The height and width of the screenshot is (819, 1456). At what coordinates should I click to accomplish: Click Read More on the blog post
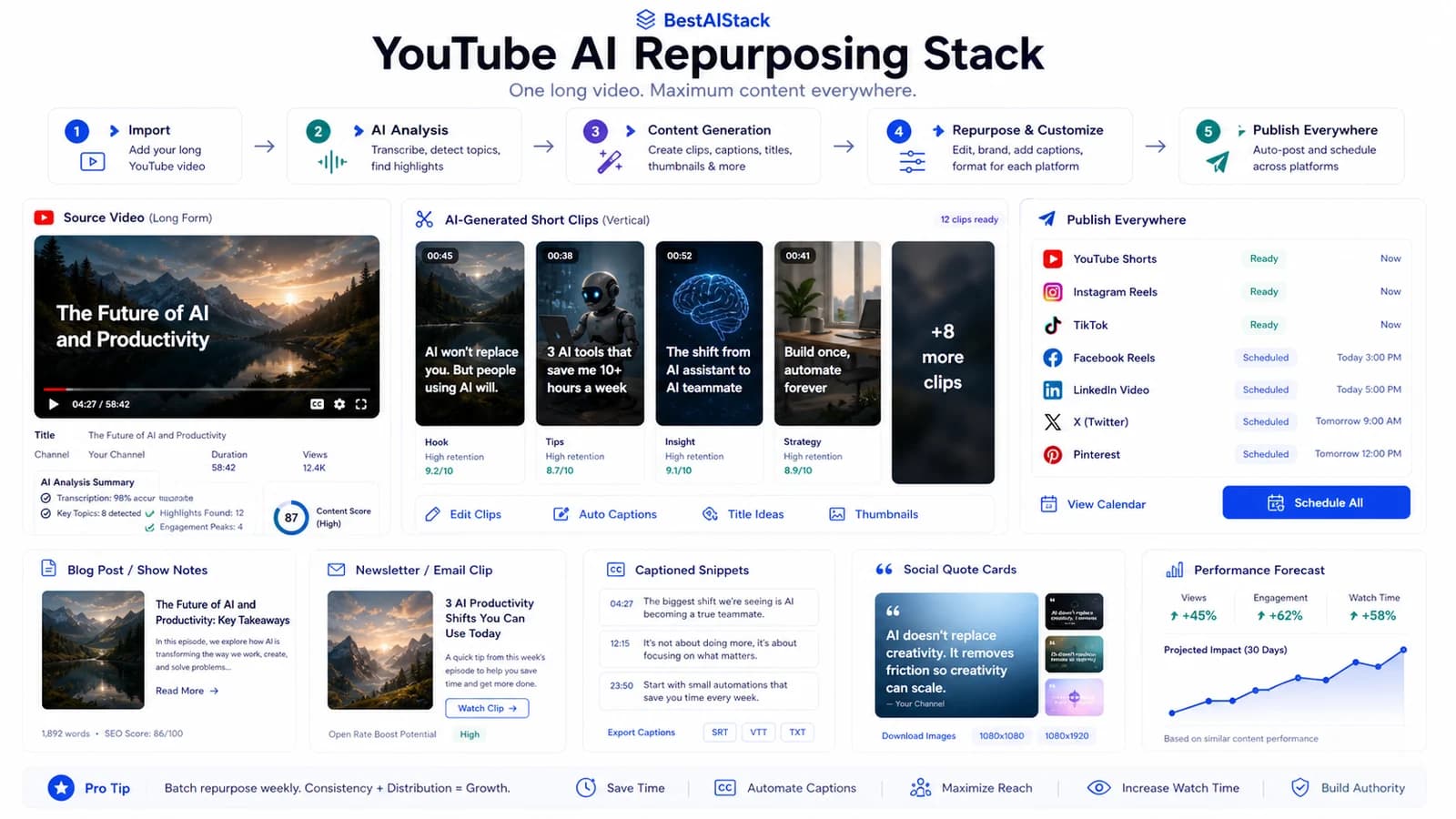[187, 691]
